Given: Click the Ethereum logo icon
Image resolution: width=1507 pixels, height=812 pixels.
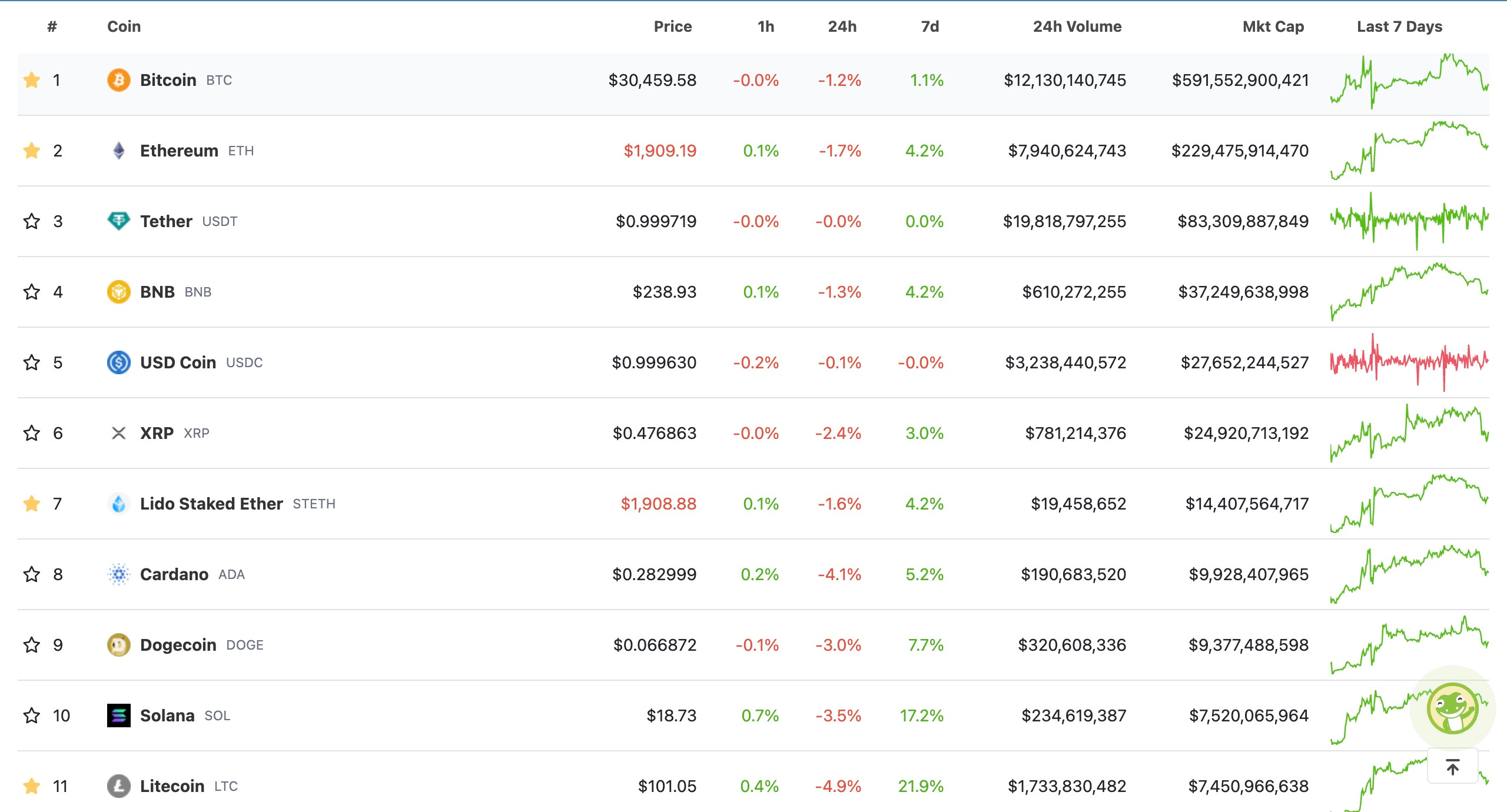Looking at the screenshot, I should (118, 151).
